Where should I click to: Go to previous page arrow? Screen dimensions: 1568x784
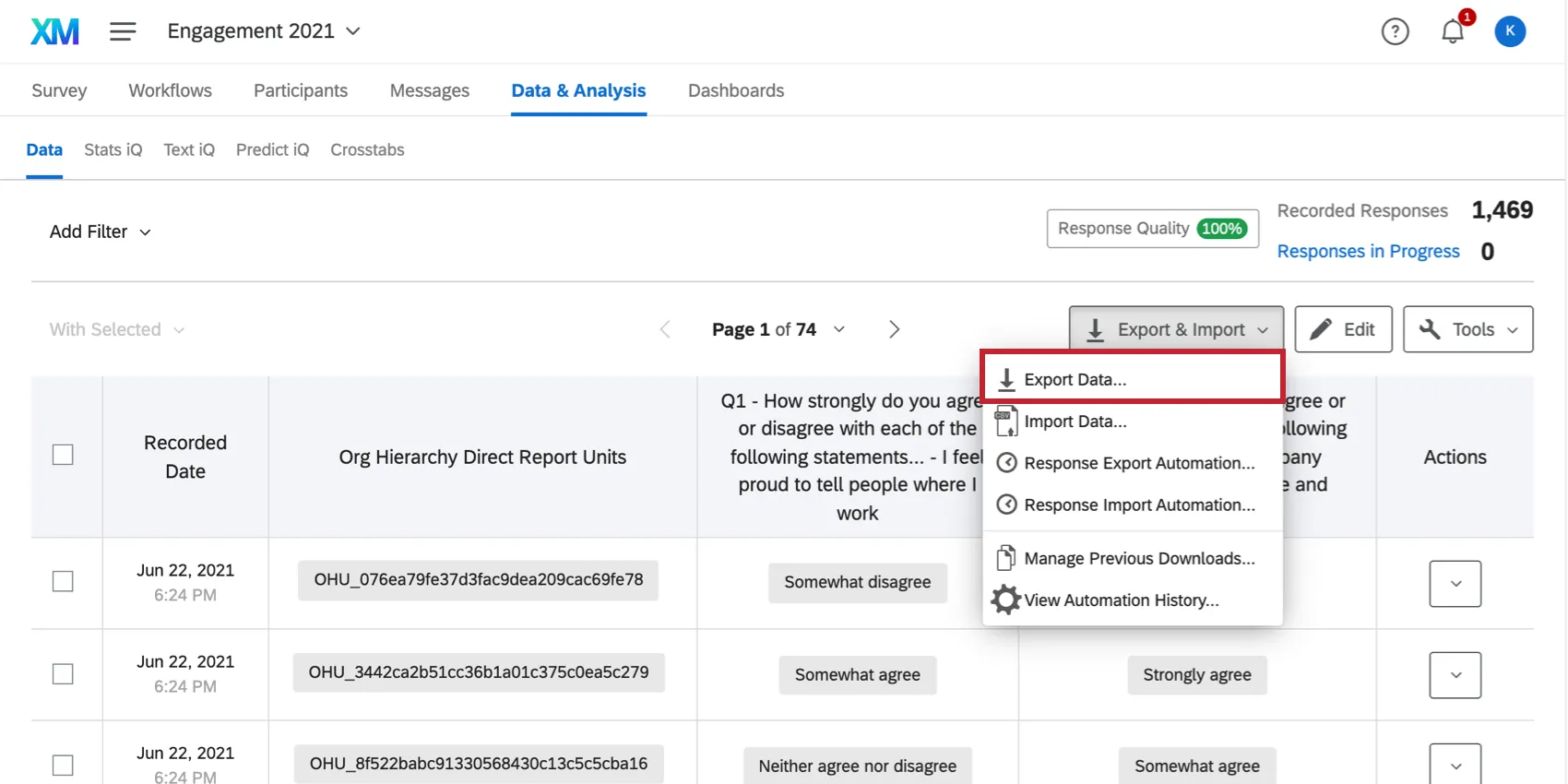665,329
